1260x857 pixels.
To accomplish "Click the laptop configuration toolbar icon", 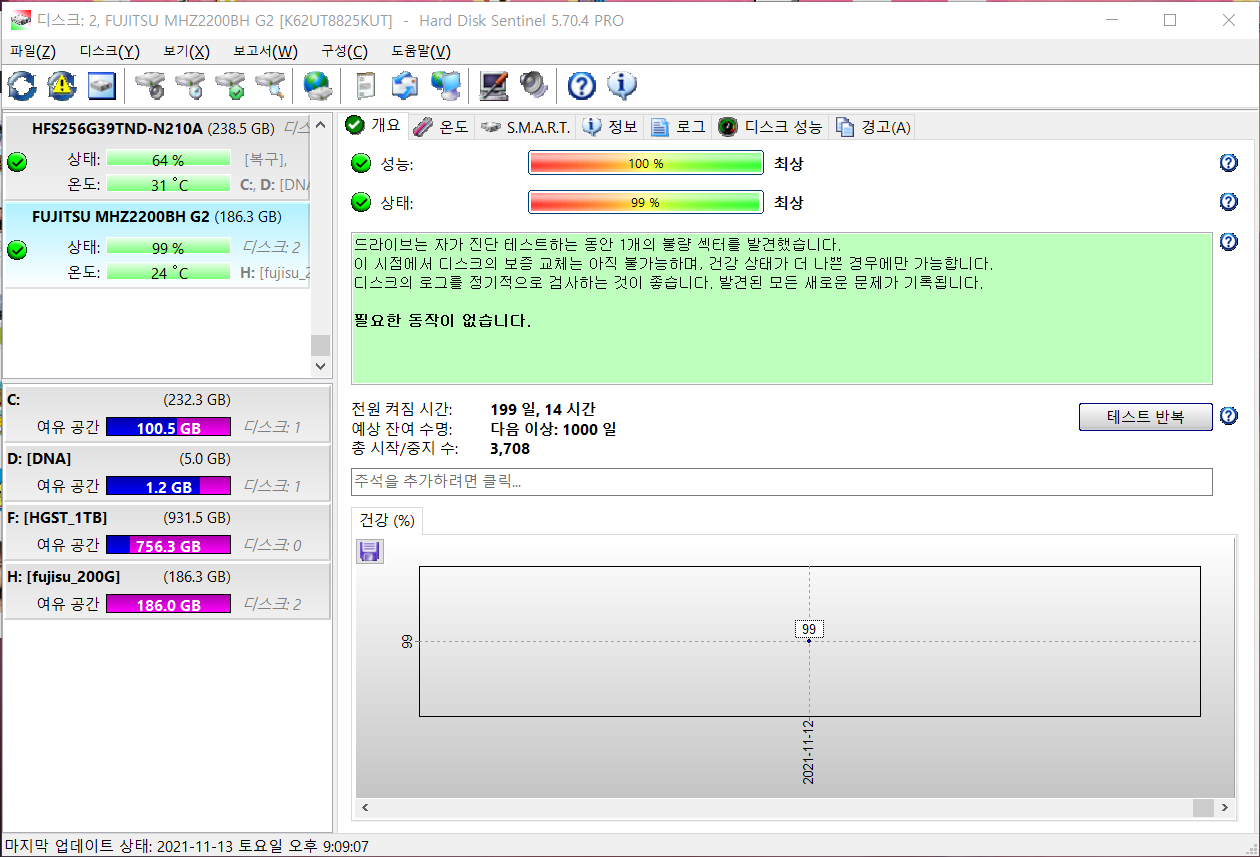I will tap(493, 86).
